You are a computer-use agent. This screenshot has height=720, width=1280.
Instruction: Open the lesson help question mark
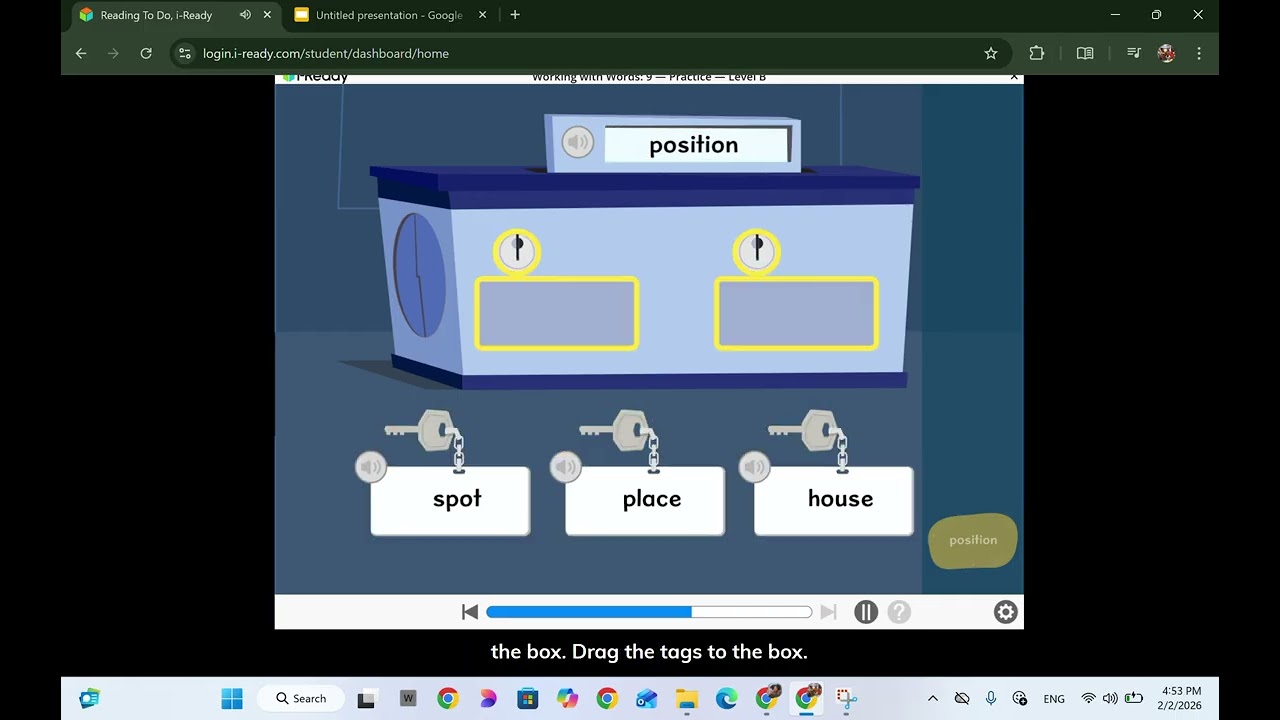pyautogui.click(x=899, y=612)
